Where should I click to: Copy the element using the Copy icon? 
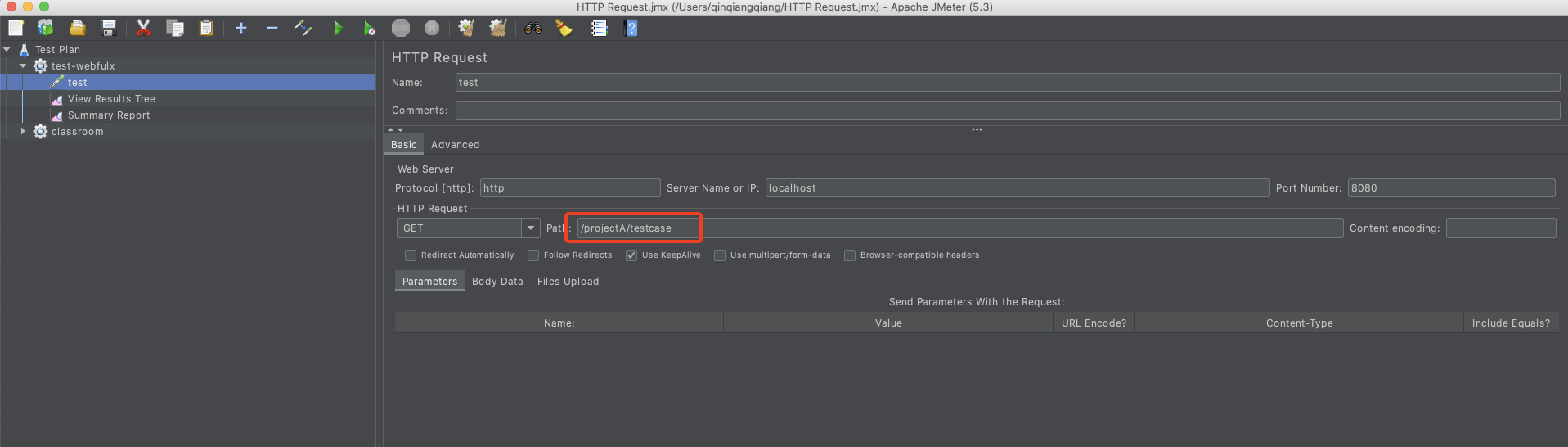tap(175, 28)
